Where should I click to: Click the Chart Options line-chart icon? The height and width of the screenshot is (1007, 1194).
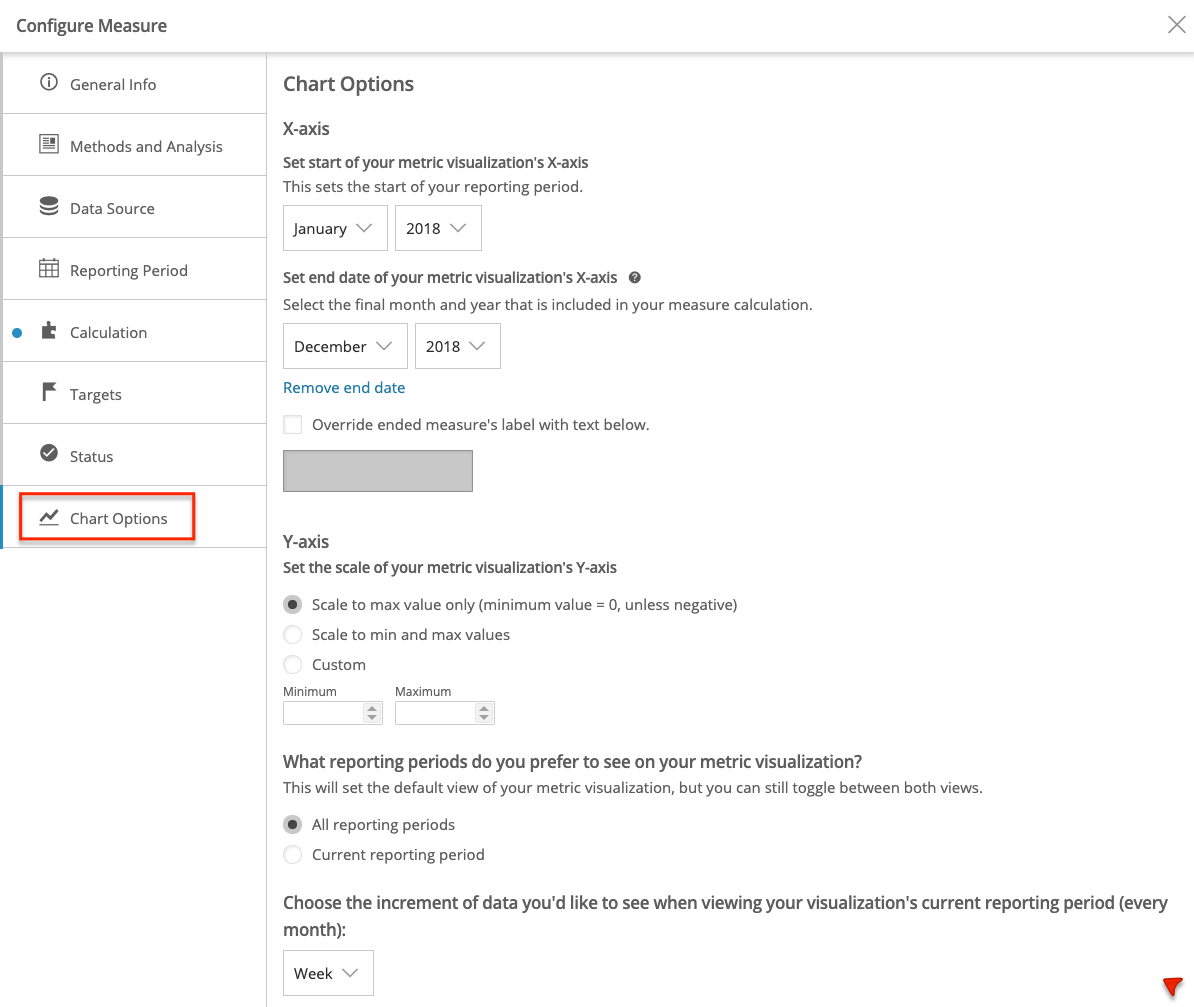click(x=47, y=517)
